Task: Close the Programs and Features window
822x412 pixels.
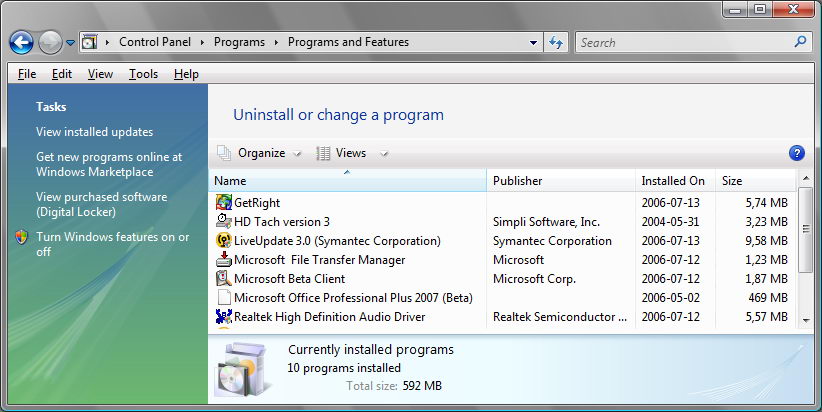Action: coord(793,9)
